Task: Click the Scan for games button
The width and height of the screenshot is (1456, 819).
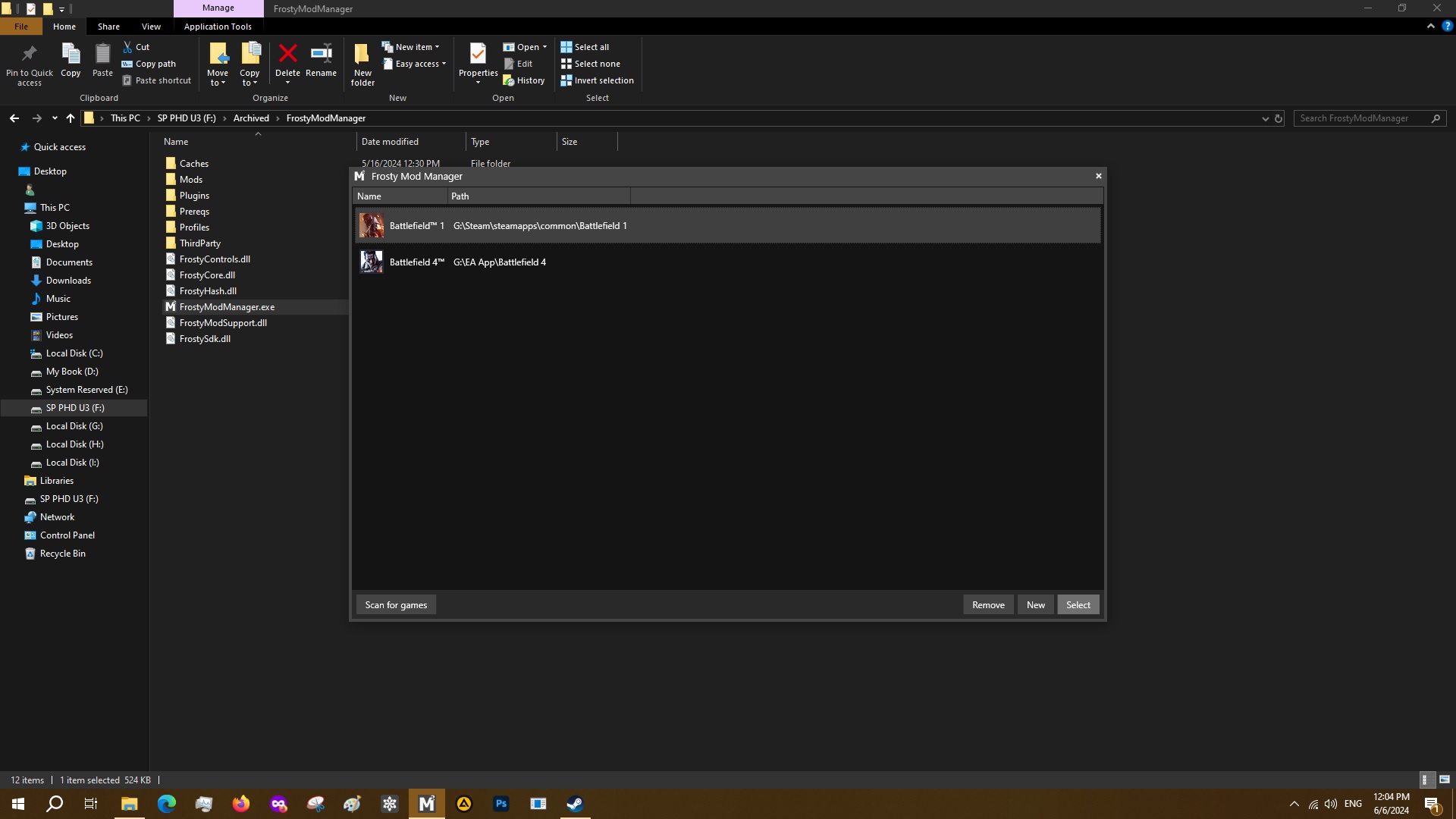Action: pyautogui.click(x=396, y=605)
